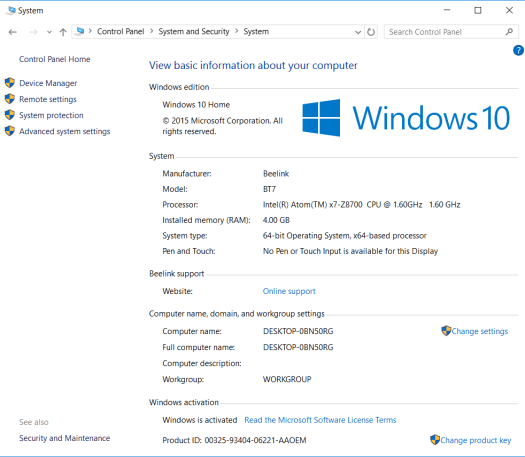Click the Forward navigation arrow

(x=33, y=32)
